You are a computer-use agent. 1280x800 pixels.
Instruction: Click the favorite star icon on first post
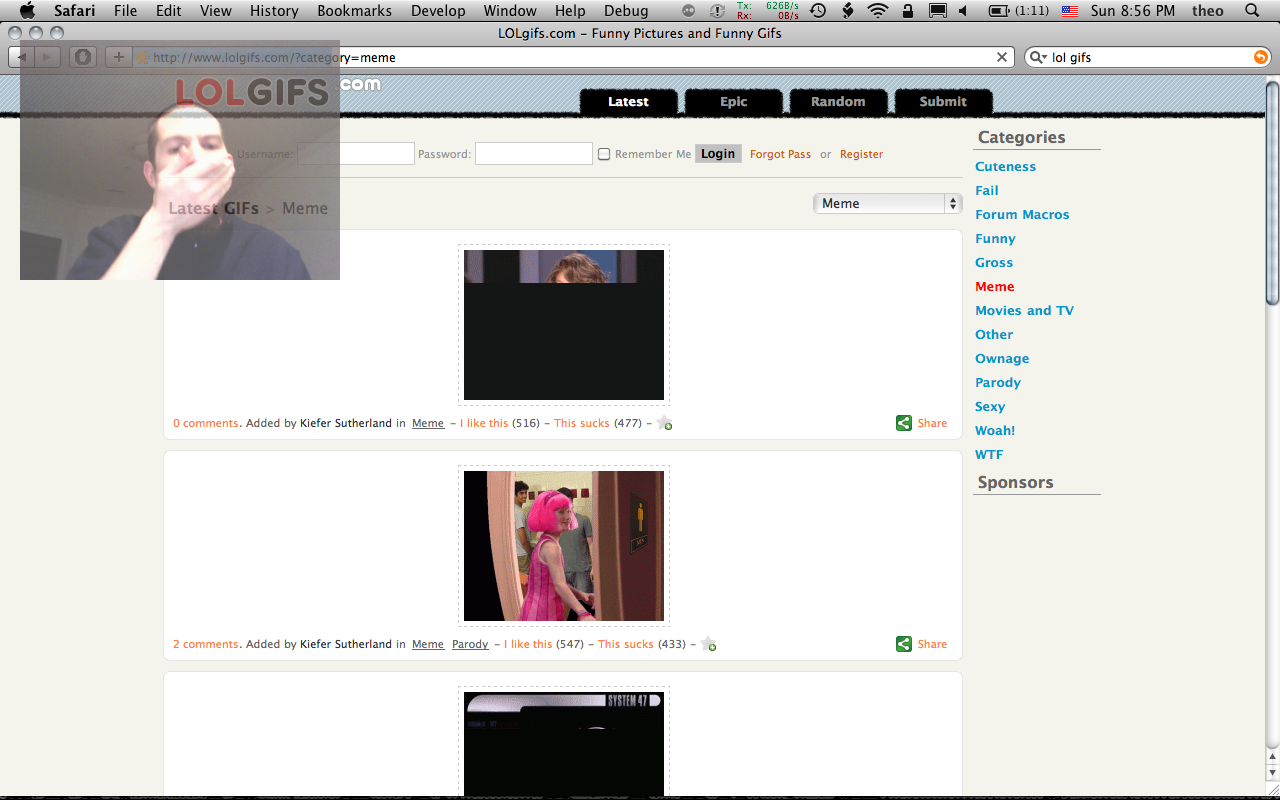pyautogui.click(x=664, y=423)
